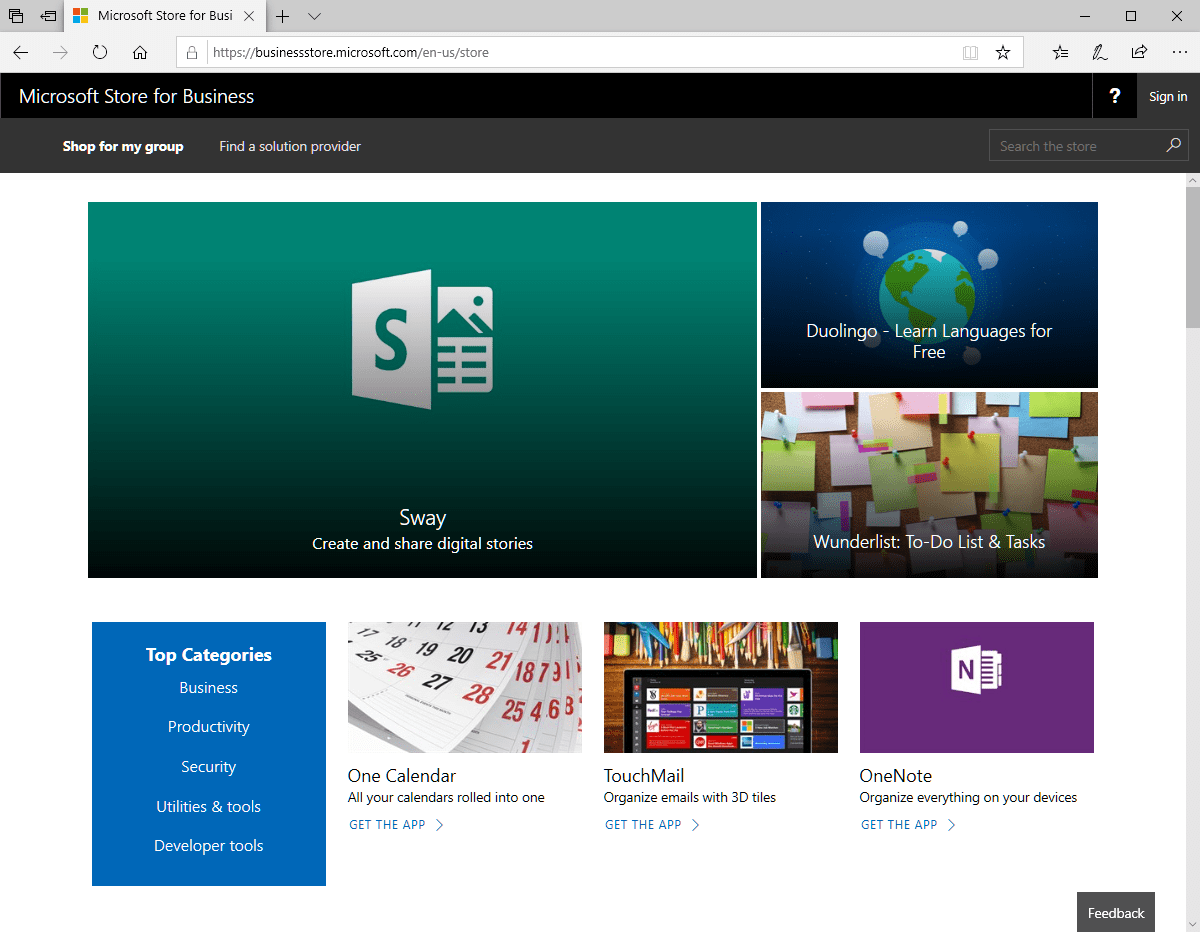1200x932 pixels.
Task: Open Shop for my group menu
Action: (x=123, y=146)
